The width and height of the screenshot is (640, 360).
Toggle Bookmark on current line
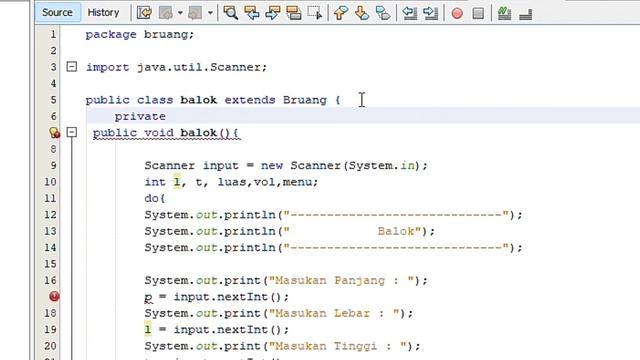383,13
